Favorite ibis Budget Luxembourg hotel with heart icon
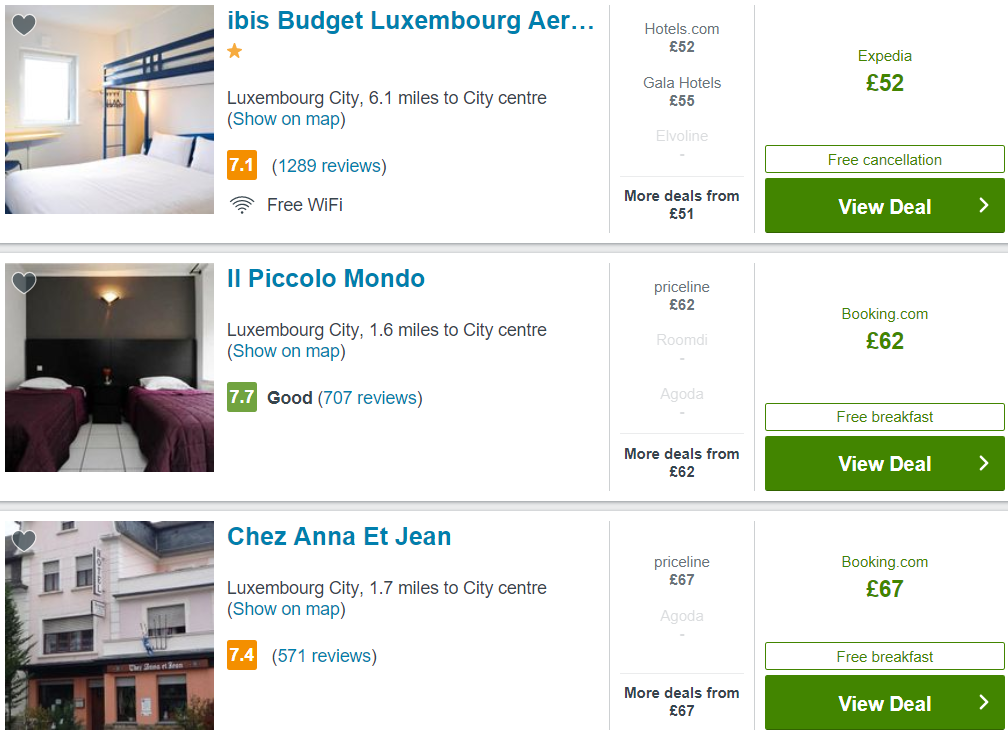Viewport: 1008px width, 737px height. point(24,24)
